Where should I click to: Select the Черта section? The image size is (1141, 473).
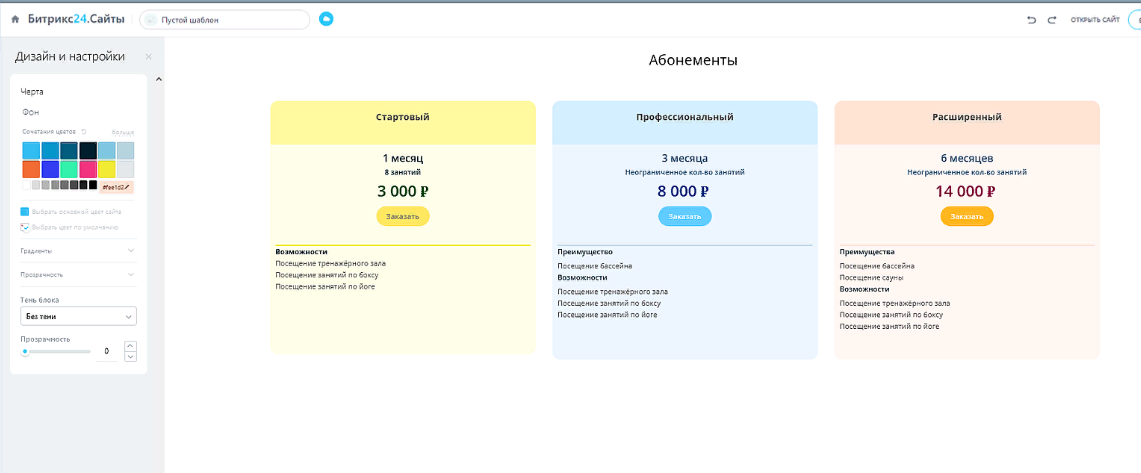pos(32,92)
